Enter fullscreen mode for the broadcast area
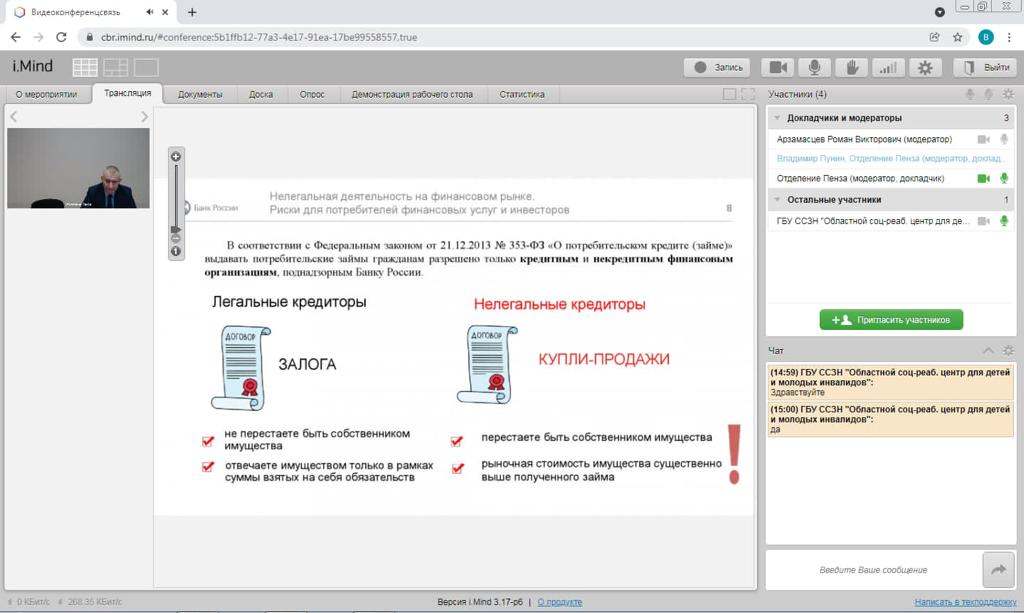 [747, 94]
